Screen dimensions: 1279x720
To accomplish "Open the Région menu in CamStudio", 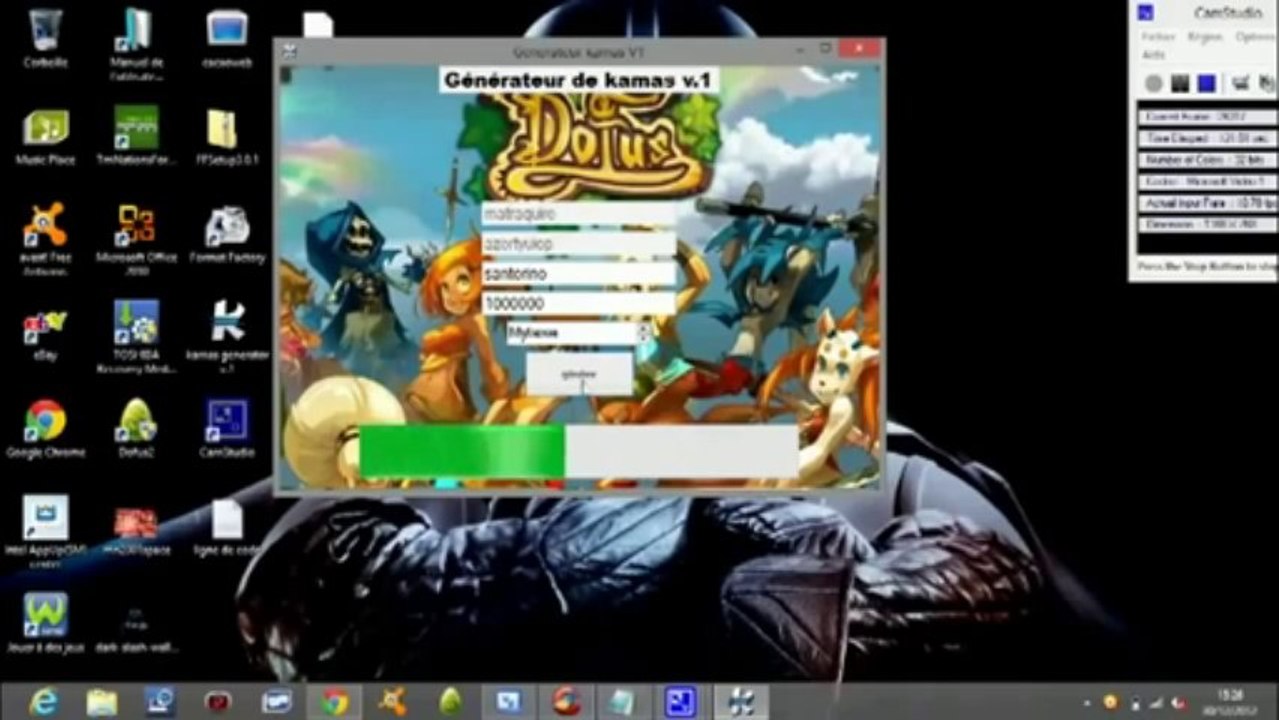I will tap(1204, 37).
